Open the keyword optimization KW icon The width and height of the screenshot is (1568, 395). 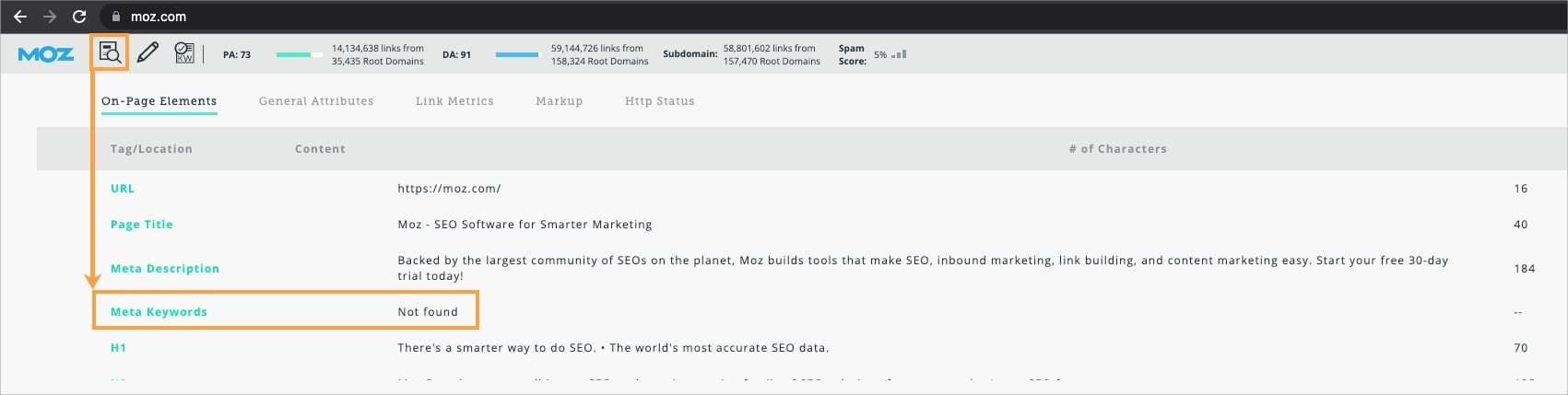(x=184, y=52)
